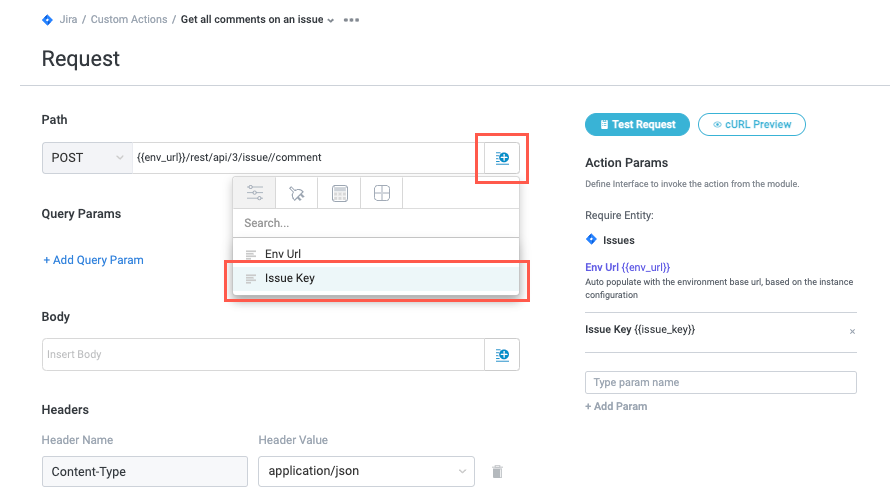Open the sliders parameters tab in popup
The width and height of the screenshot is (890, 496).
click(254, 193)
